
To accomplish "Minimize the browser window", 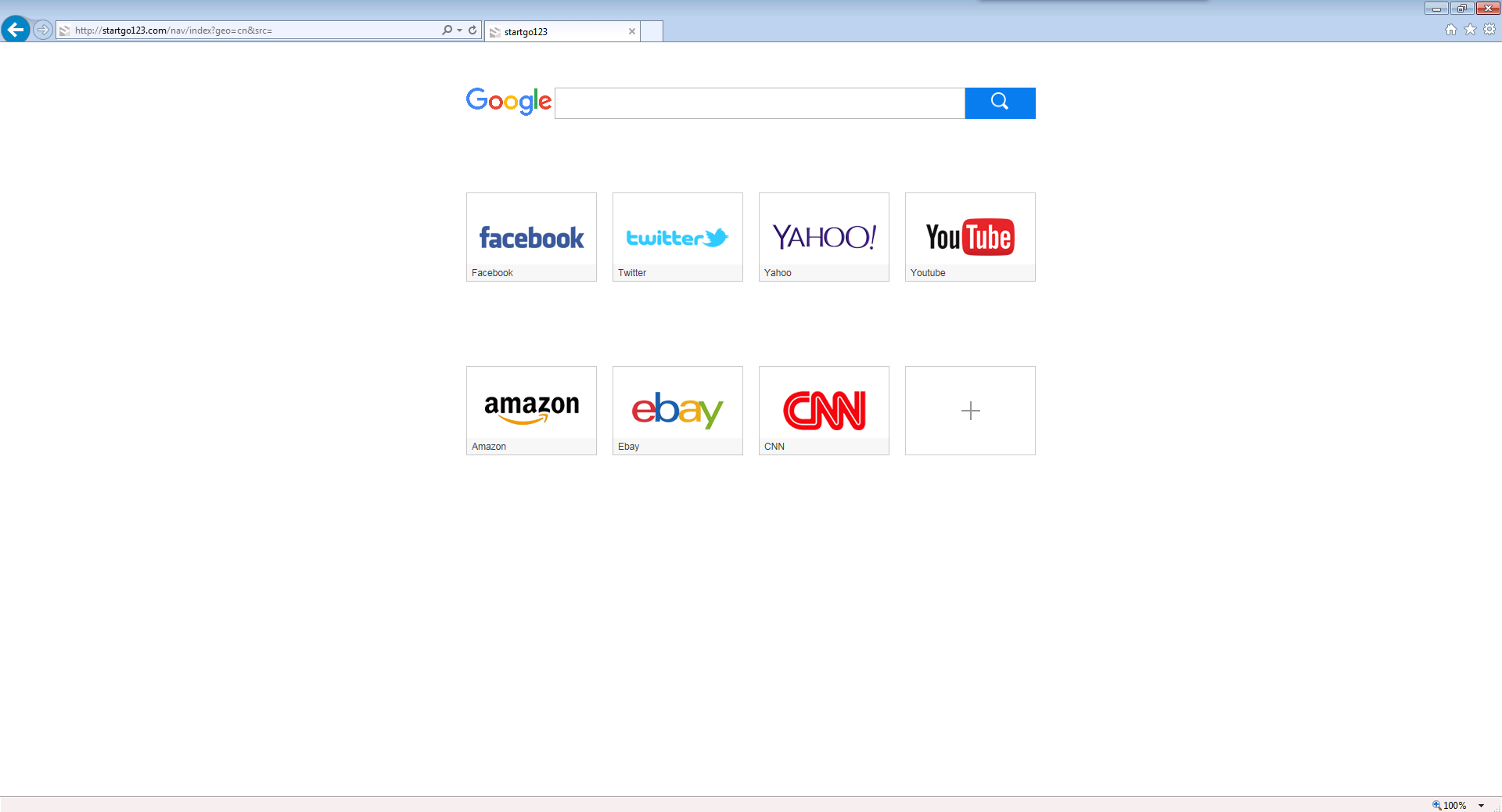I will pyautogui.click(x=1436, y=9).
